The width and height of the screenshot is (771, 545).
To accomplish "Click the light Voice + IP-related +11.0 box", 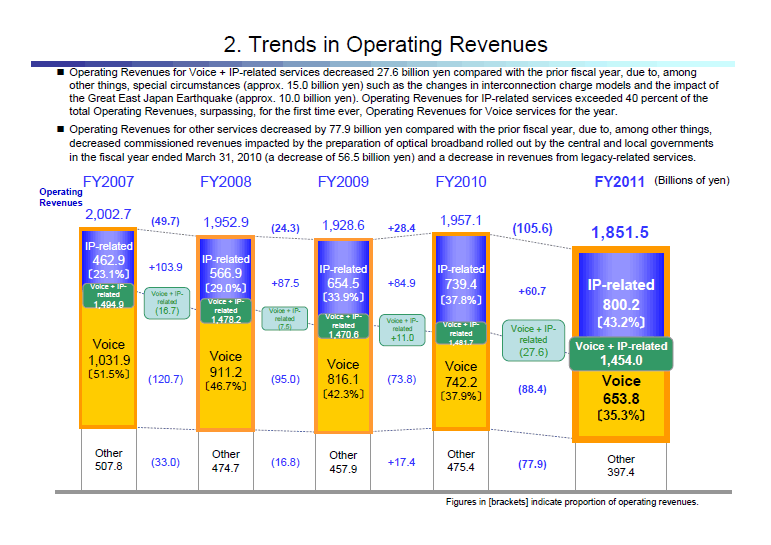I will pos(402,330).
